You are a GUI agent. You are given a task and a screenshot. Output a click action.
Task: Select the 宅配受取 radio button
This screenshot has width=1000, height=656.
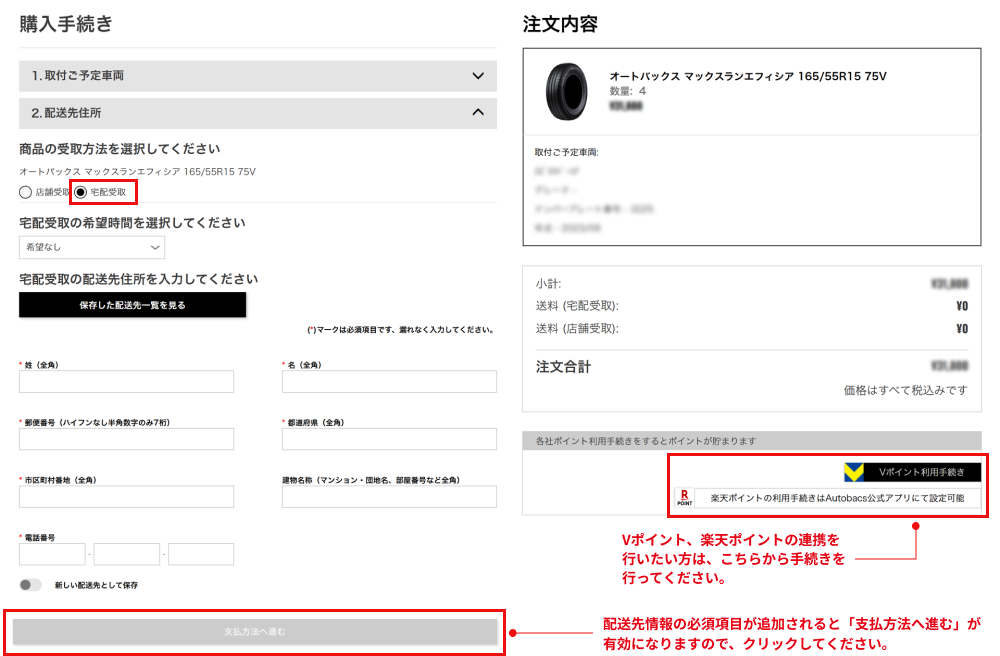pos(81,192)
